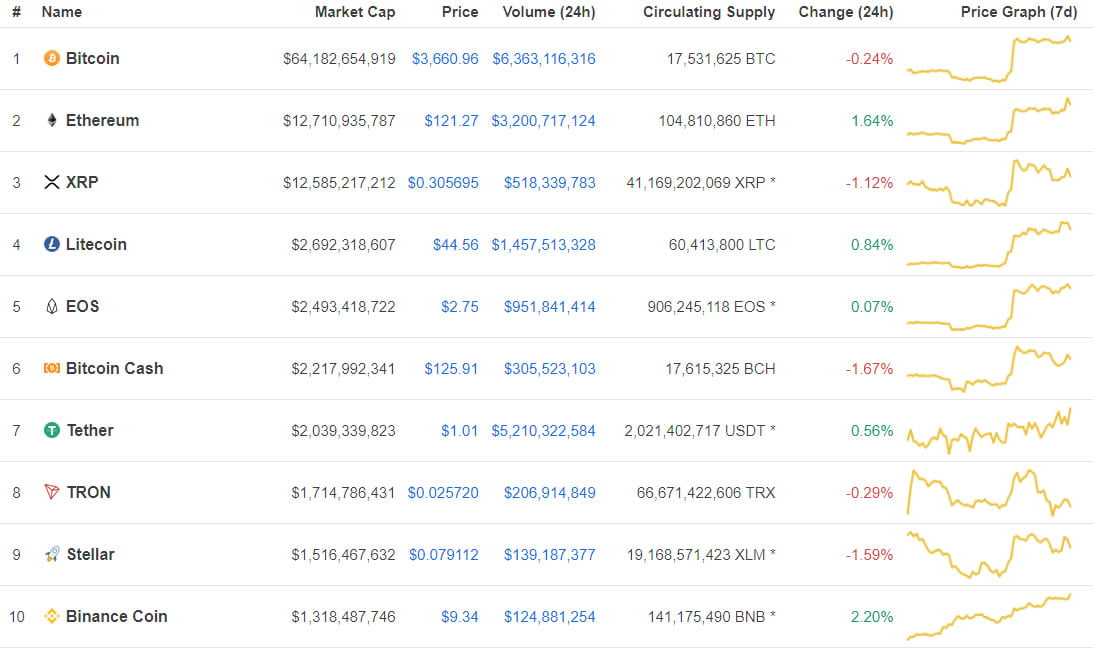This screenshot has height=648, width=1093.
Task: Open XRP 7-day price graph
Action: [x=989, y=183]
